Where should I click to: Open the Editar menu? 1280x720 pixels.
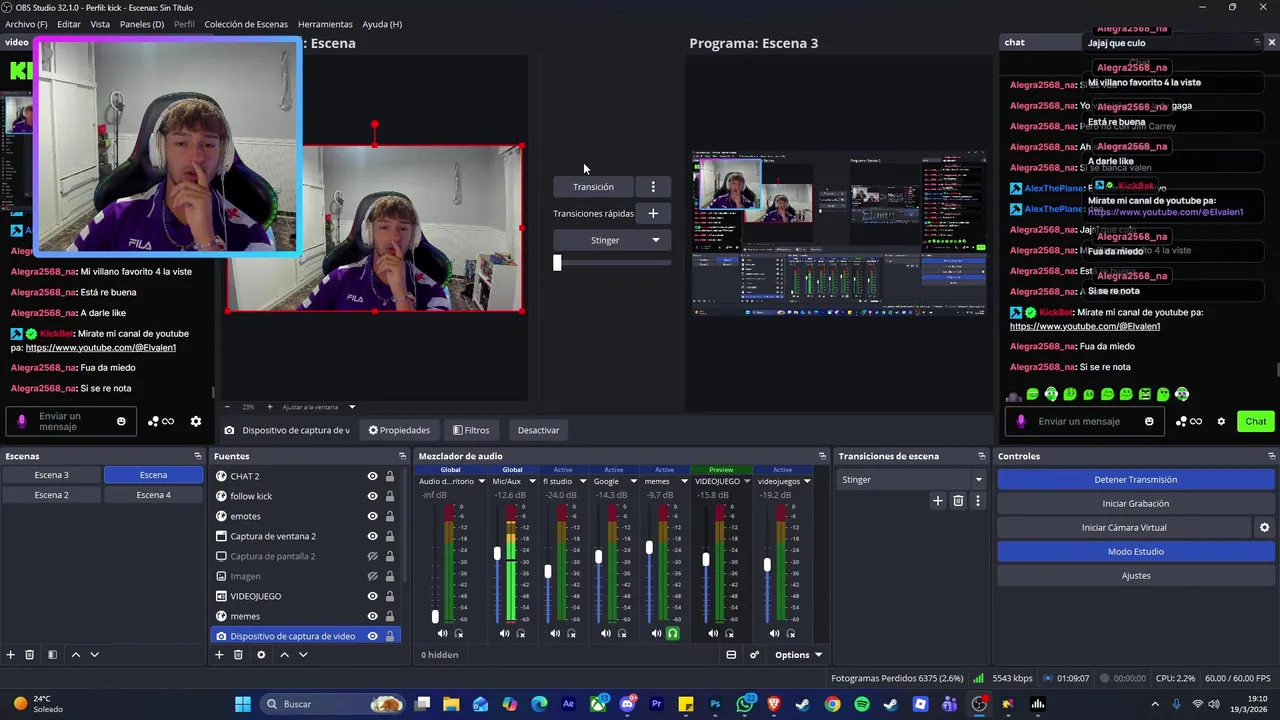(69, 24)
